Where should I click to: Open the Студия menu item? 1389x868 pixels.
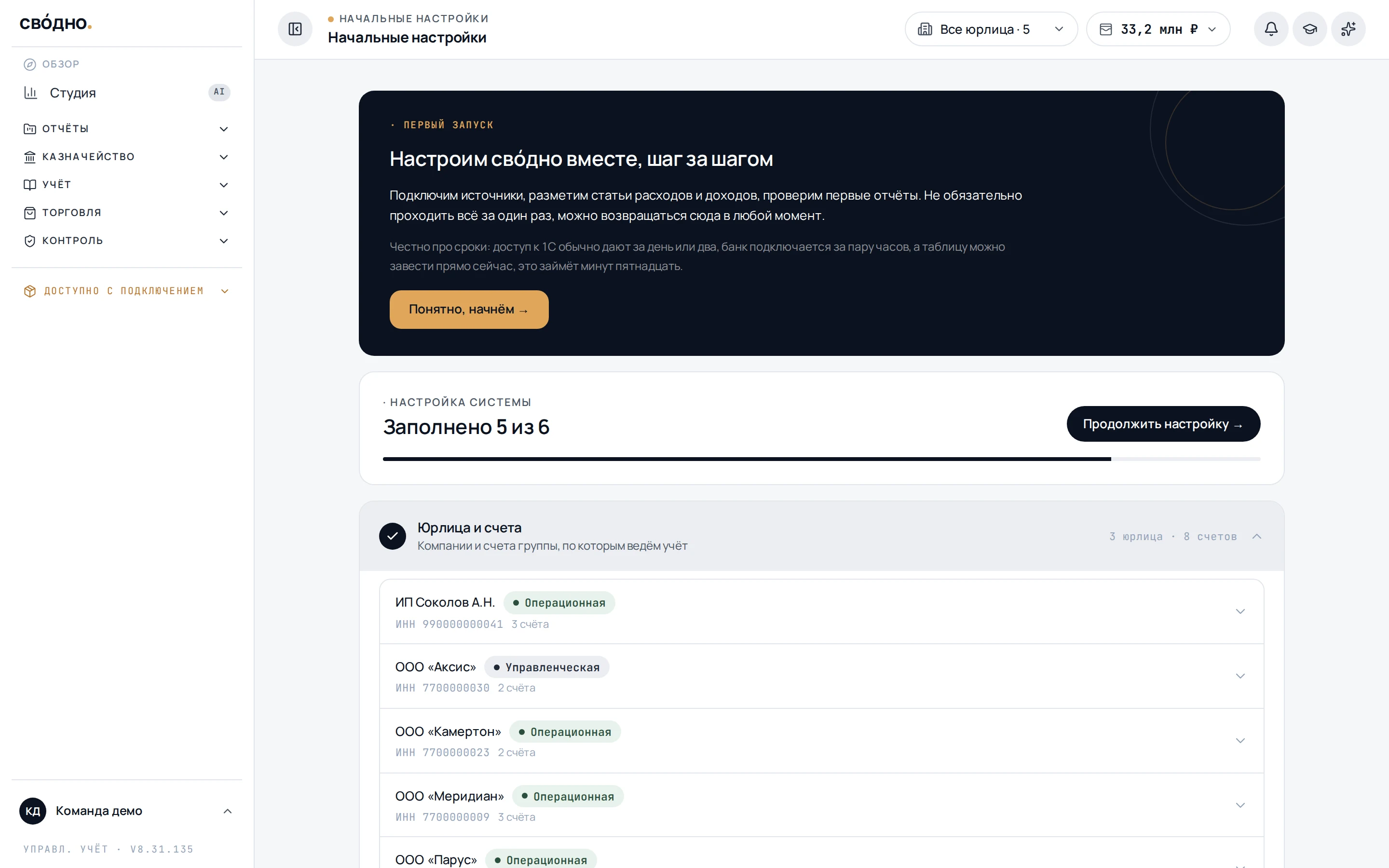click(127, 93)
